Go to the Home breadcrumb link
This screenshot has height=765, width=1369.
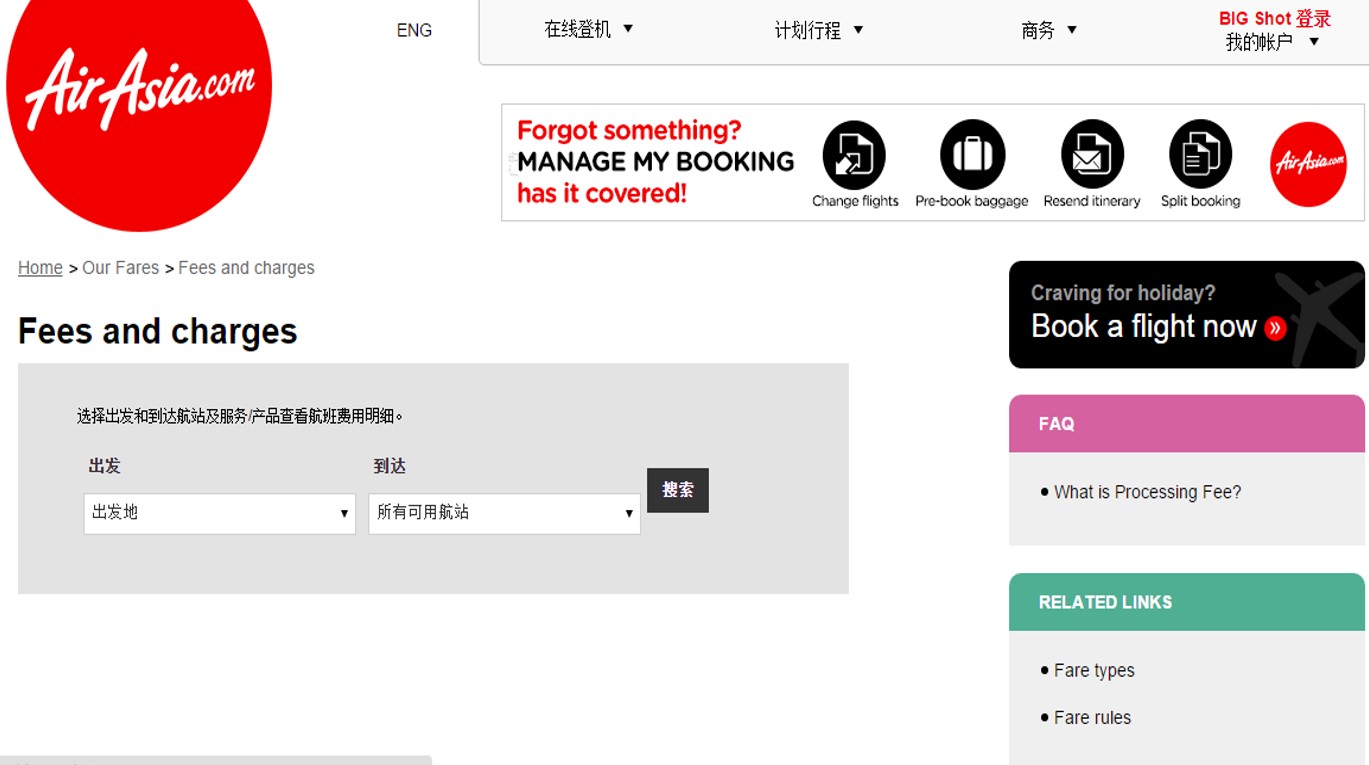(x=40, y=268)
